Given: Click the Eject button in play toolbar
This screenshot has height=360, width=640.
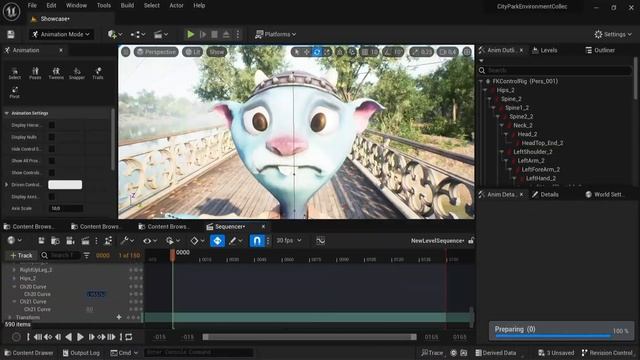Looking at the screenshot, I should click(226, 34).
